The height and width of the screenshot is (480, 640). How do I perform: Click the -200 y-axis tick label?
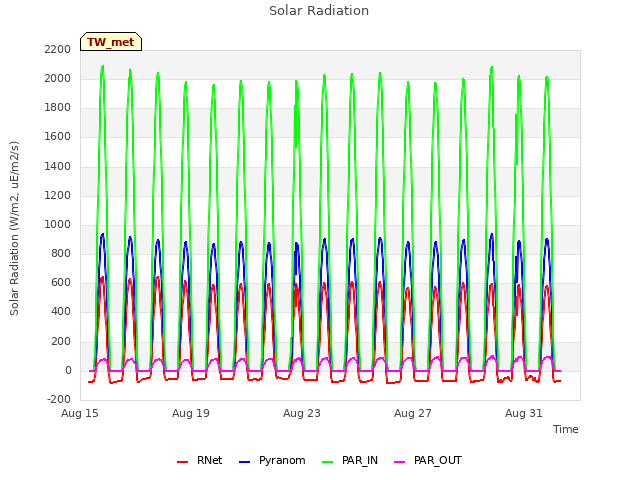59,399
